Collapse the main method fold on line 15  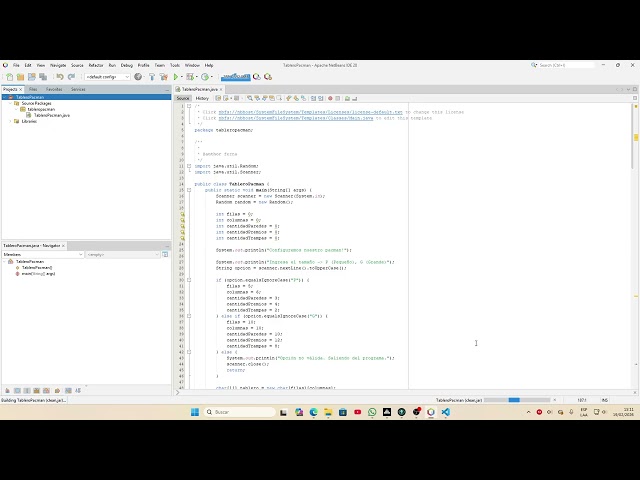pos(189,190)
